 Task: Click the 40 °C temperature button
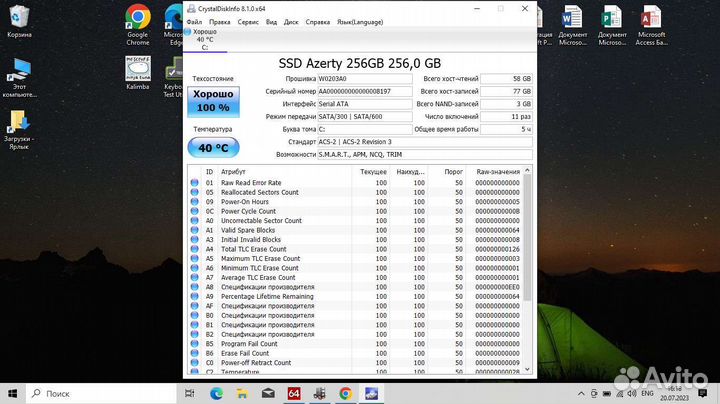click(214, 147)
